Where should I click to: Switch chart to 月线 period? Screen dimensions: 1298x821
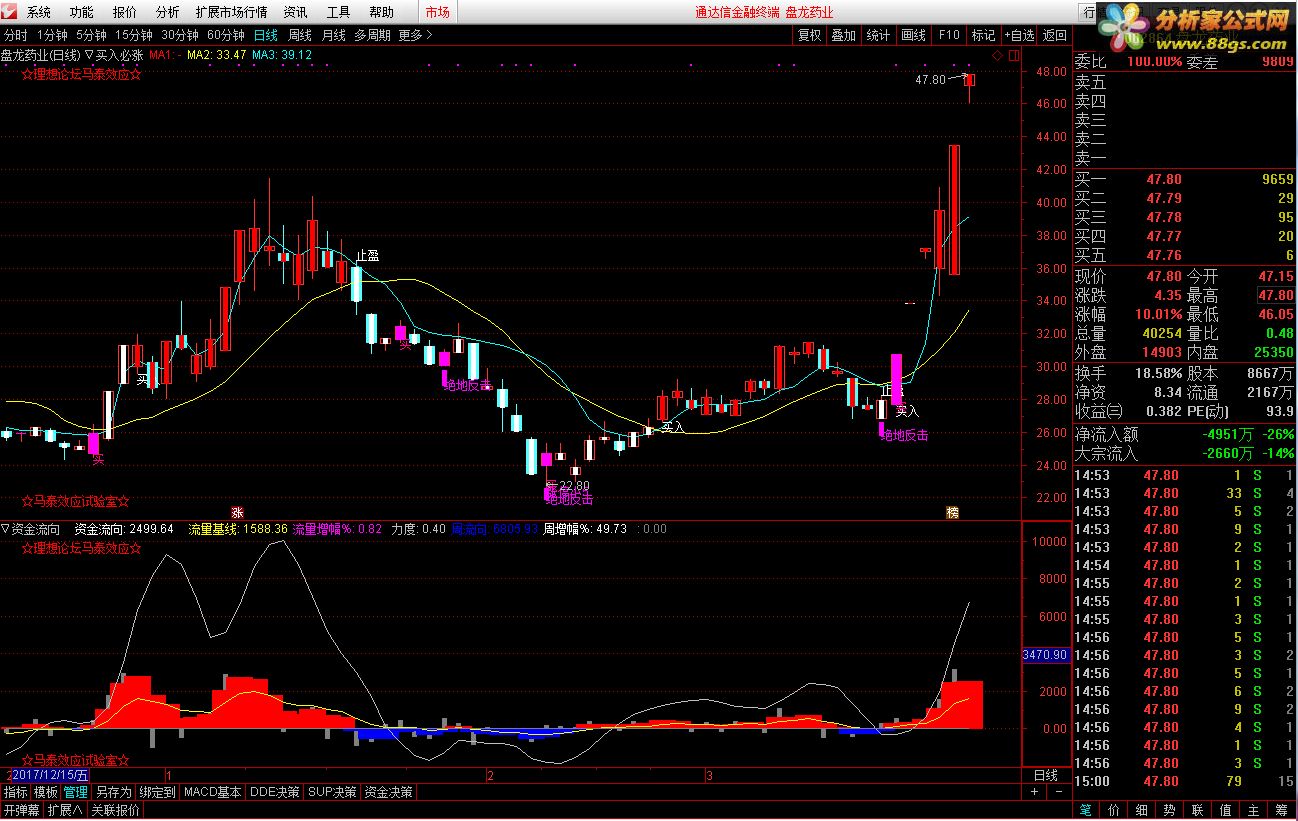333,34
